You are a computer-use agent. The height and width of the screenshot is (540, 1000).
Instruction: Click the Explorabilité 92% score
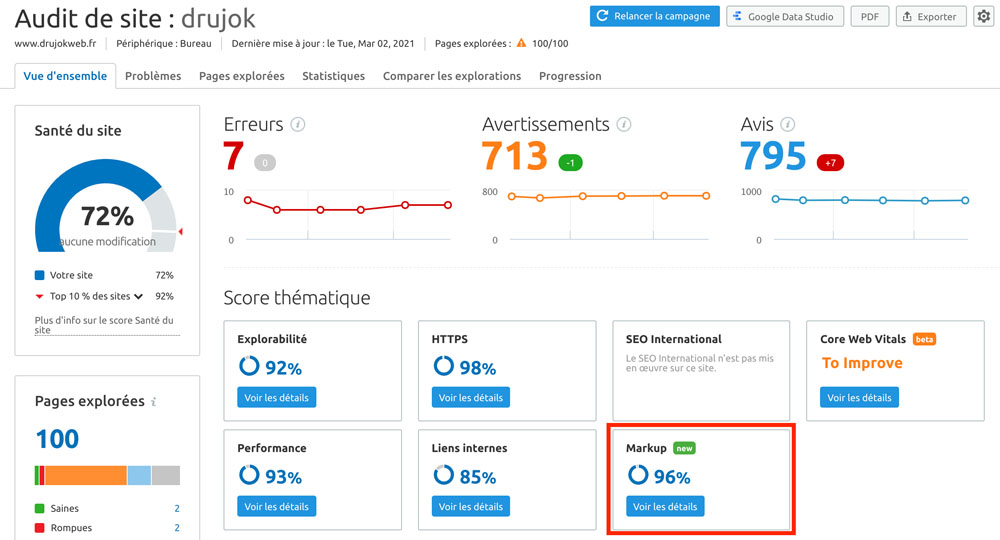[283, 368]
